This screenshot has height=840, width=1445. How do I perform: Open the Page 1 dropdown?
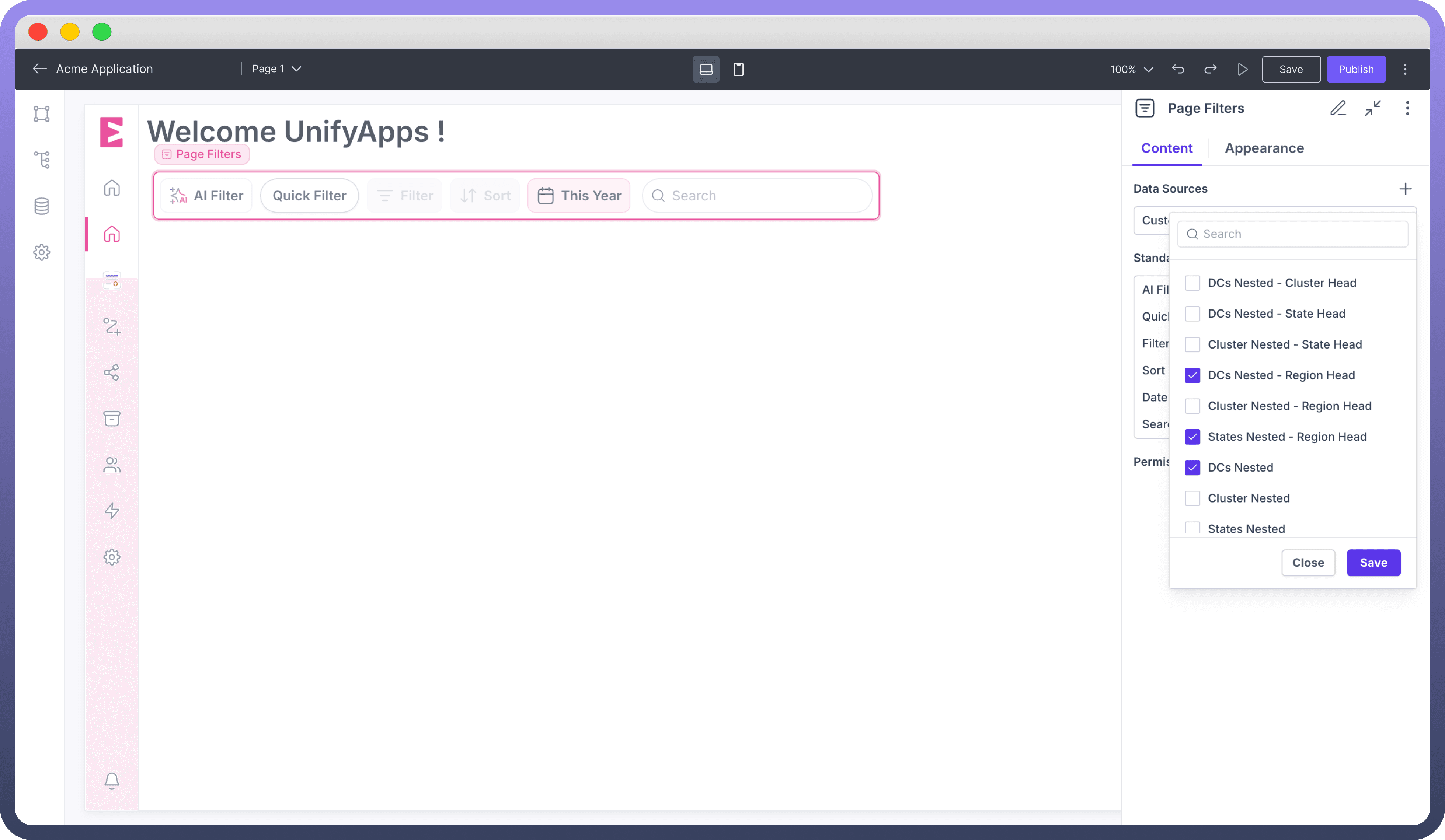pyautogui.click(x=276, y=69)
